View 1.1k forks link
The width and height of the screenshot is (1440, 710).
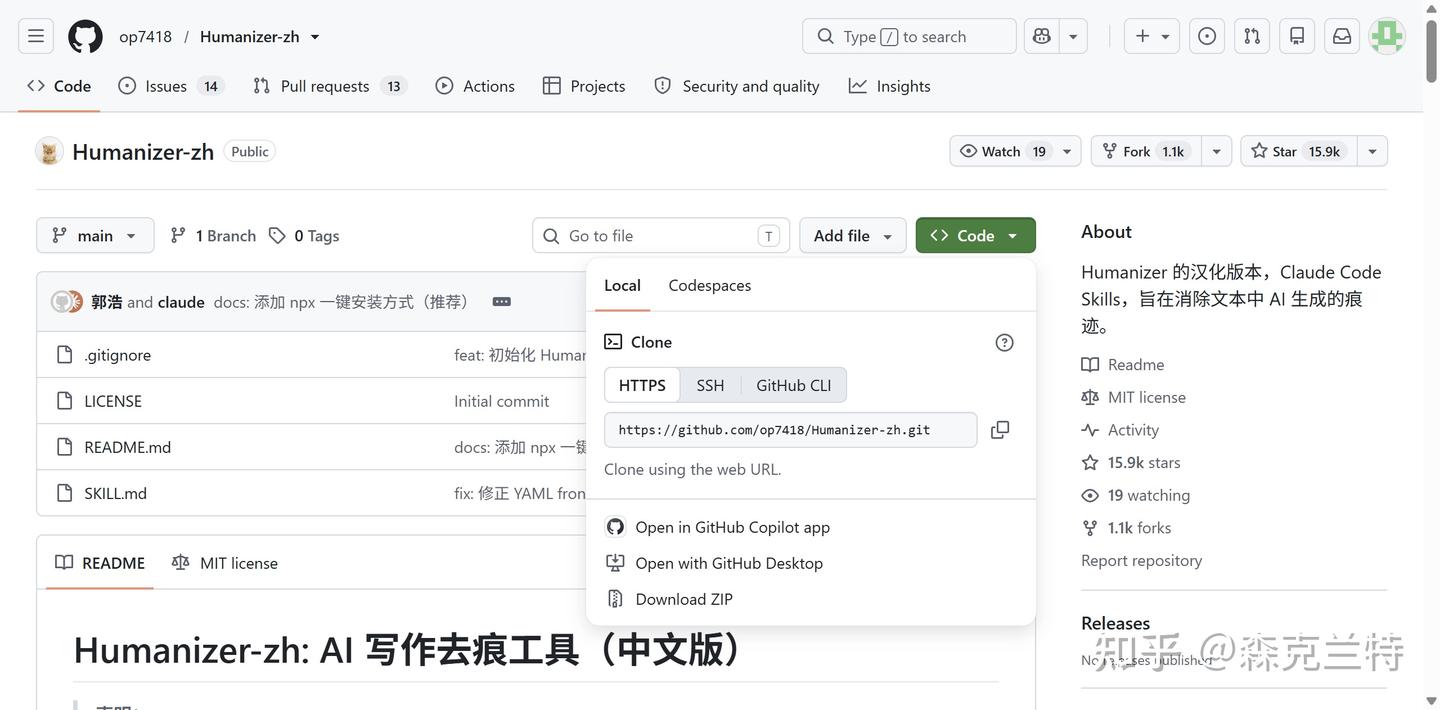tap(1126, 528)
